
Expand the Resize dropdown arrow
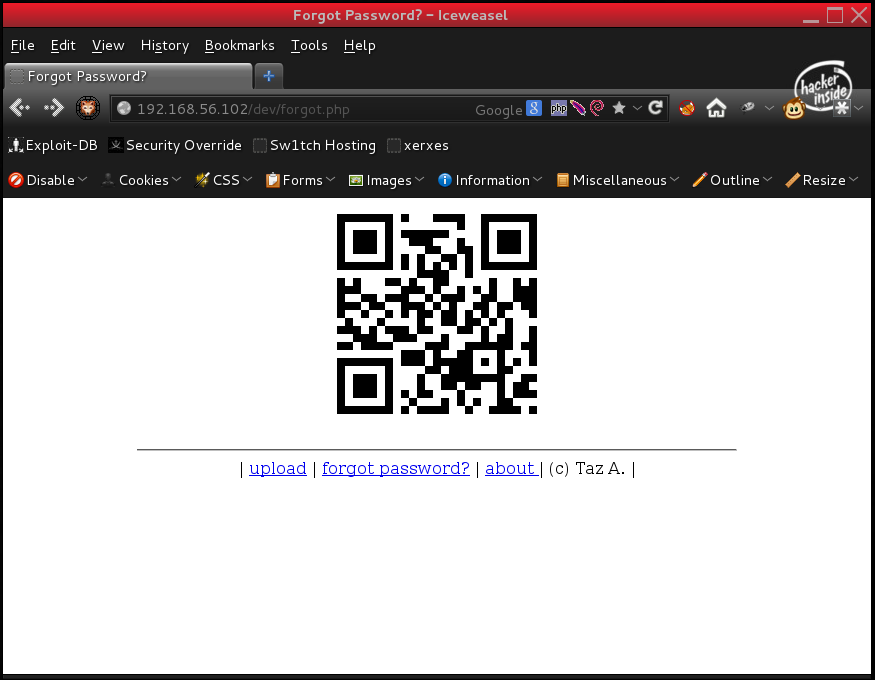pos(853,180)
